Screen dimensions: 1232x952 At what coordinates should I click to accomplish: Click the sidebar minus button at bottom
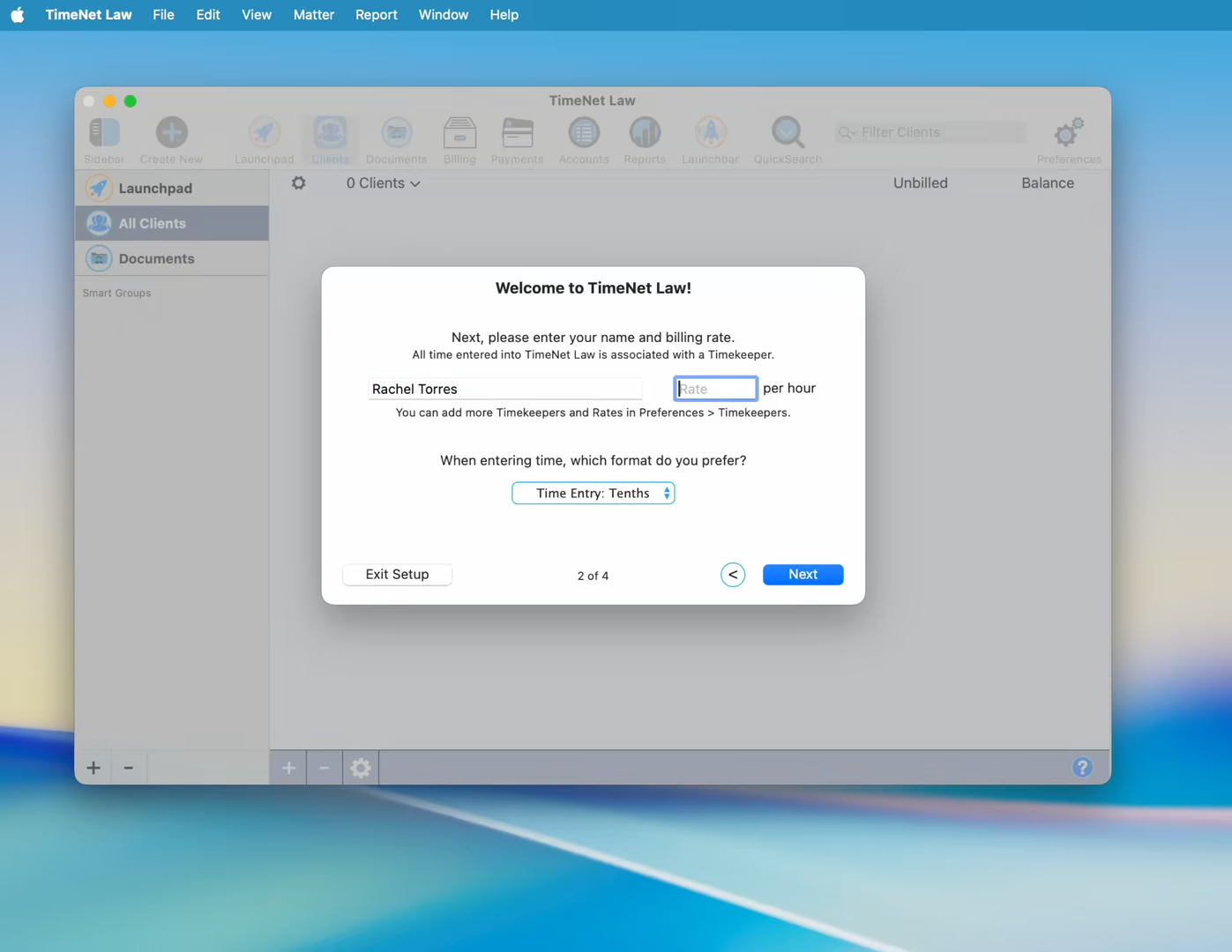(x=129, y=768)
